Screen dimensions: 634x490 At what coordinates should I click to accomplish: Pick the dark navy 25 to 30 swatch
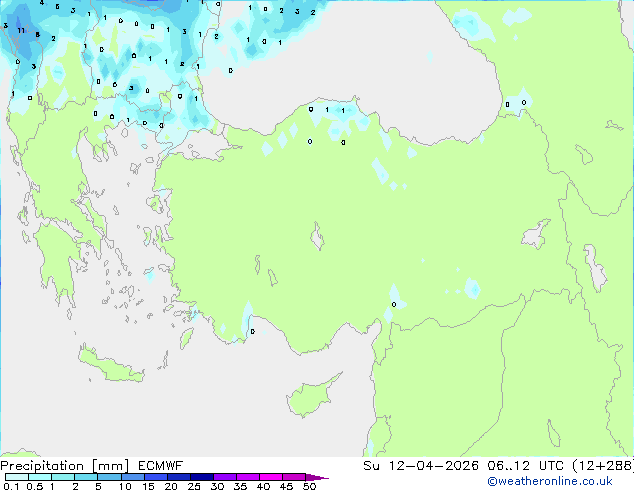click(201, 477)
